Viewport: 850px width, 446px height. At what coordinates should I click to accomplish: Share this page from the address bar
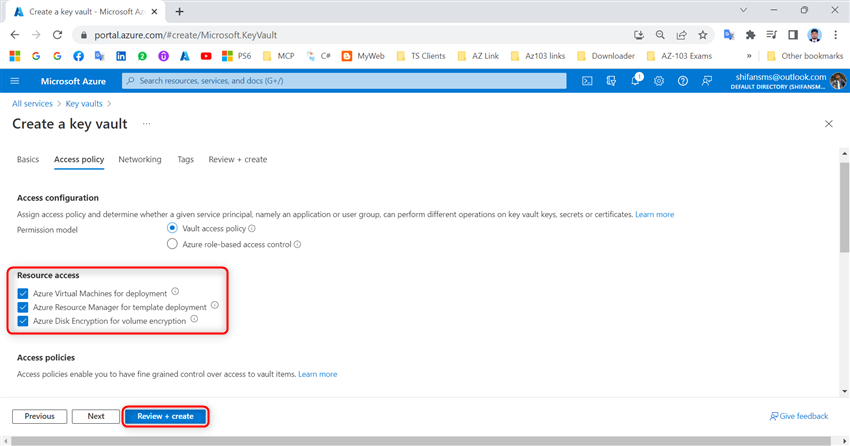681,35
